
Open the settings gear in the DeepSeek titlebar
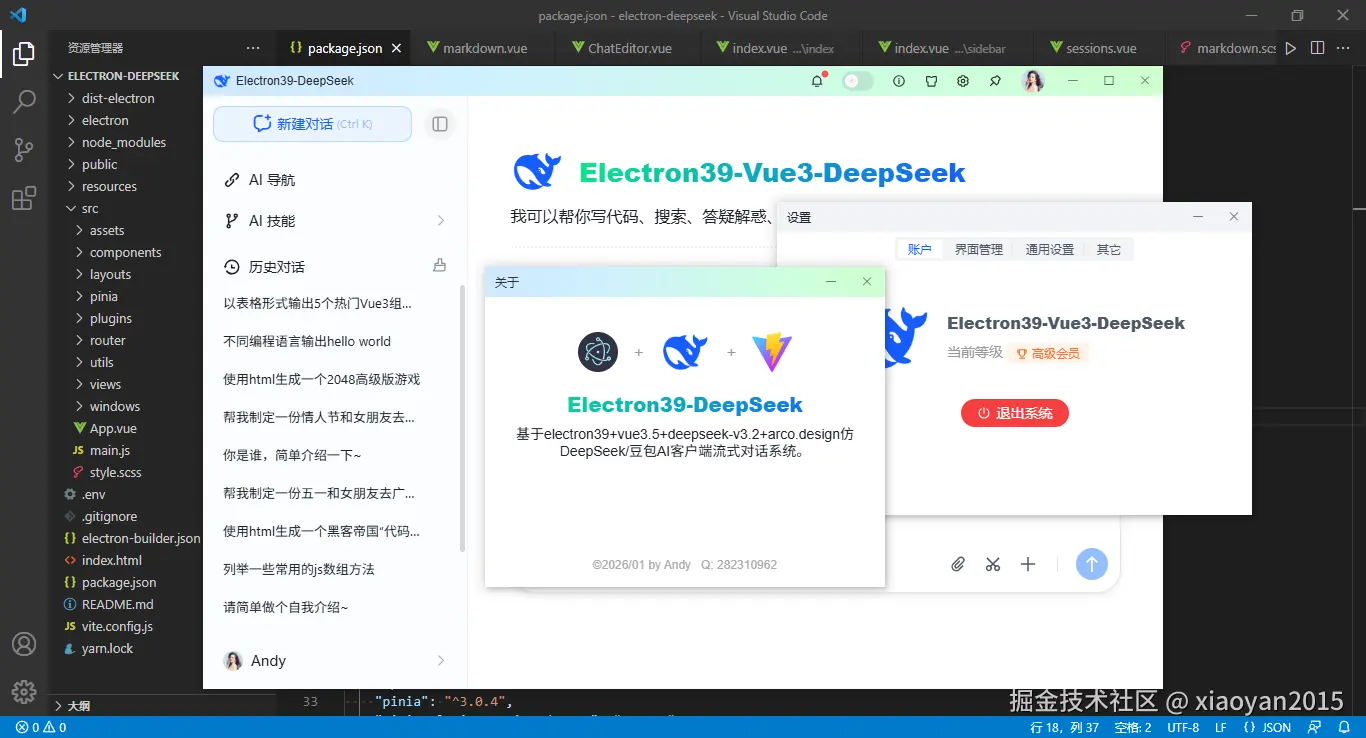pos(962,81)
